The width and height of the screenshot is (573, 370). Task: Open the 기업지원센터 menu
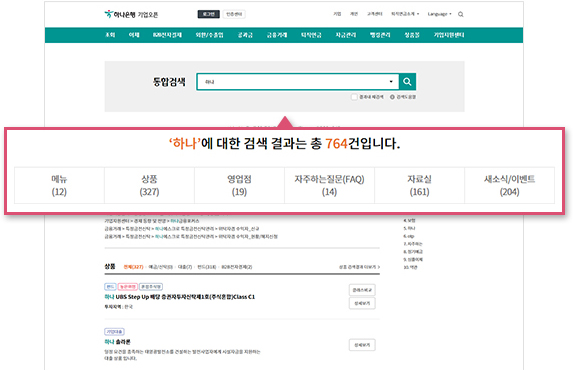coord(449,35)
